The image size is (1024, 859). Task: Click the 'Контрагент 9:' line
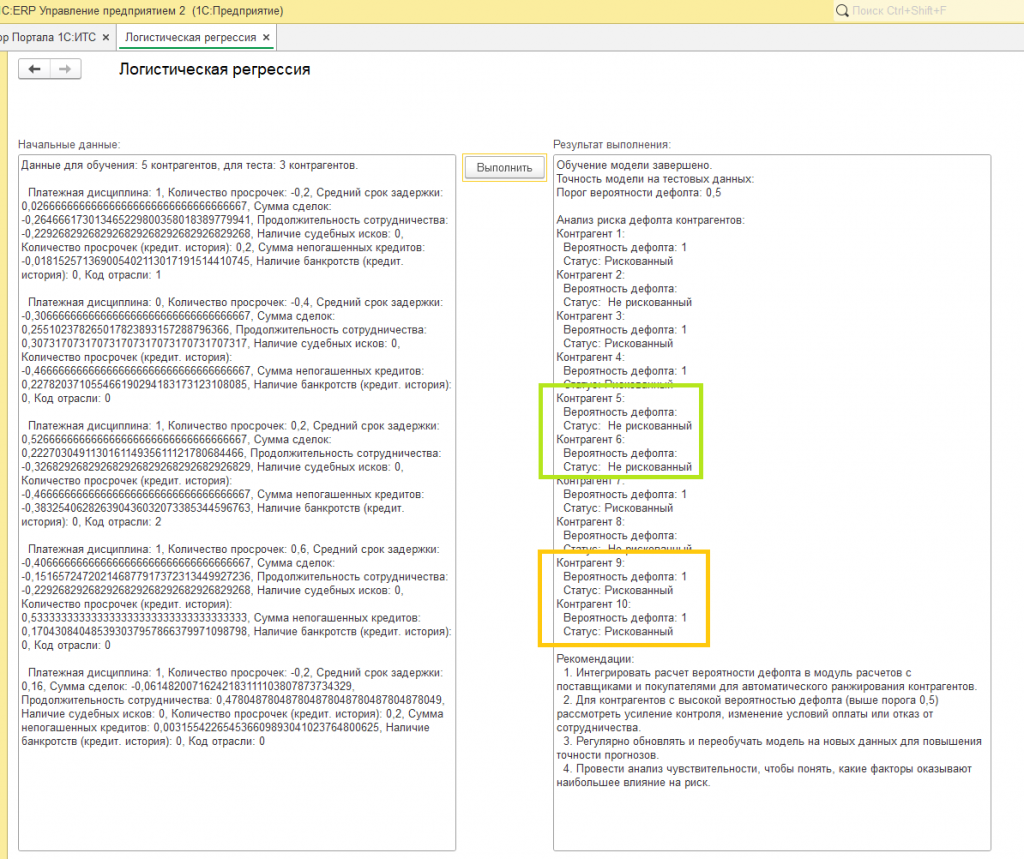coord(590,563)
